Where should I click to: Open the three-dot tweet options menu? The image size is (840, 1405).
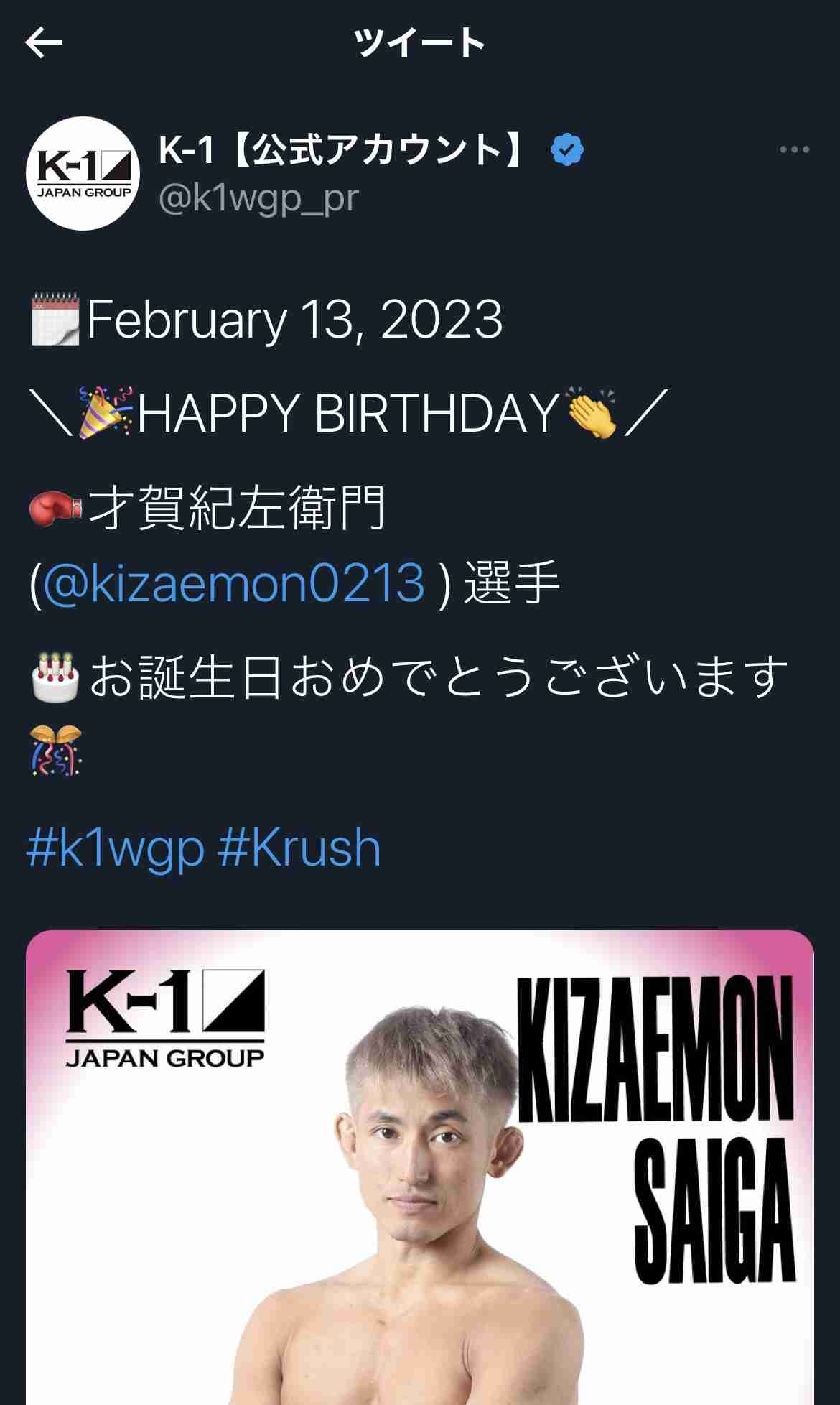794,149
